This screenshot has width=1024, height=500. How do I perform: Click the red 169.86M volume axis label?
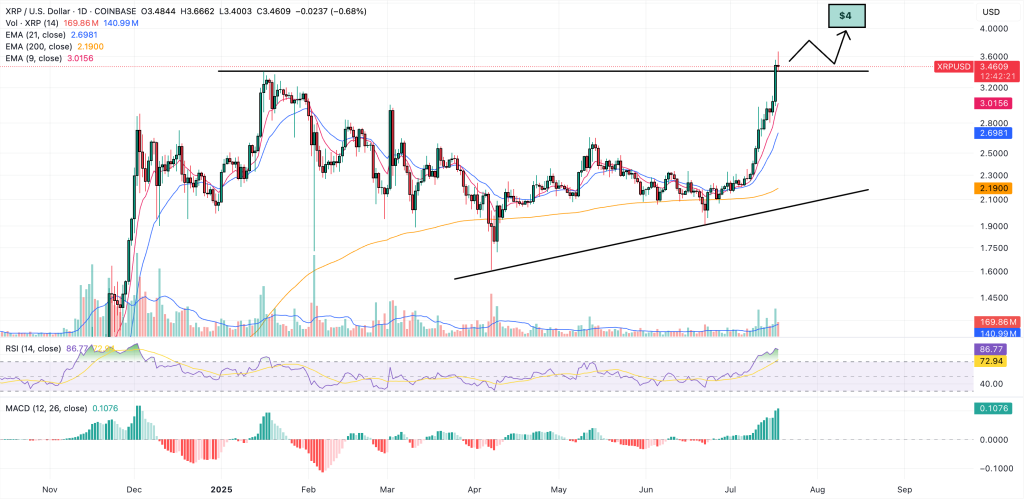click(x=997, y=322)
